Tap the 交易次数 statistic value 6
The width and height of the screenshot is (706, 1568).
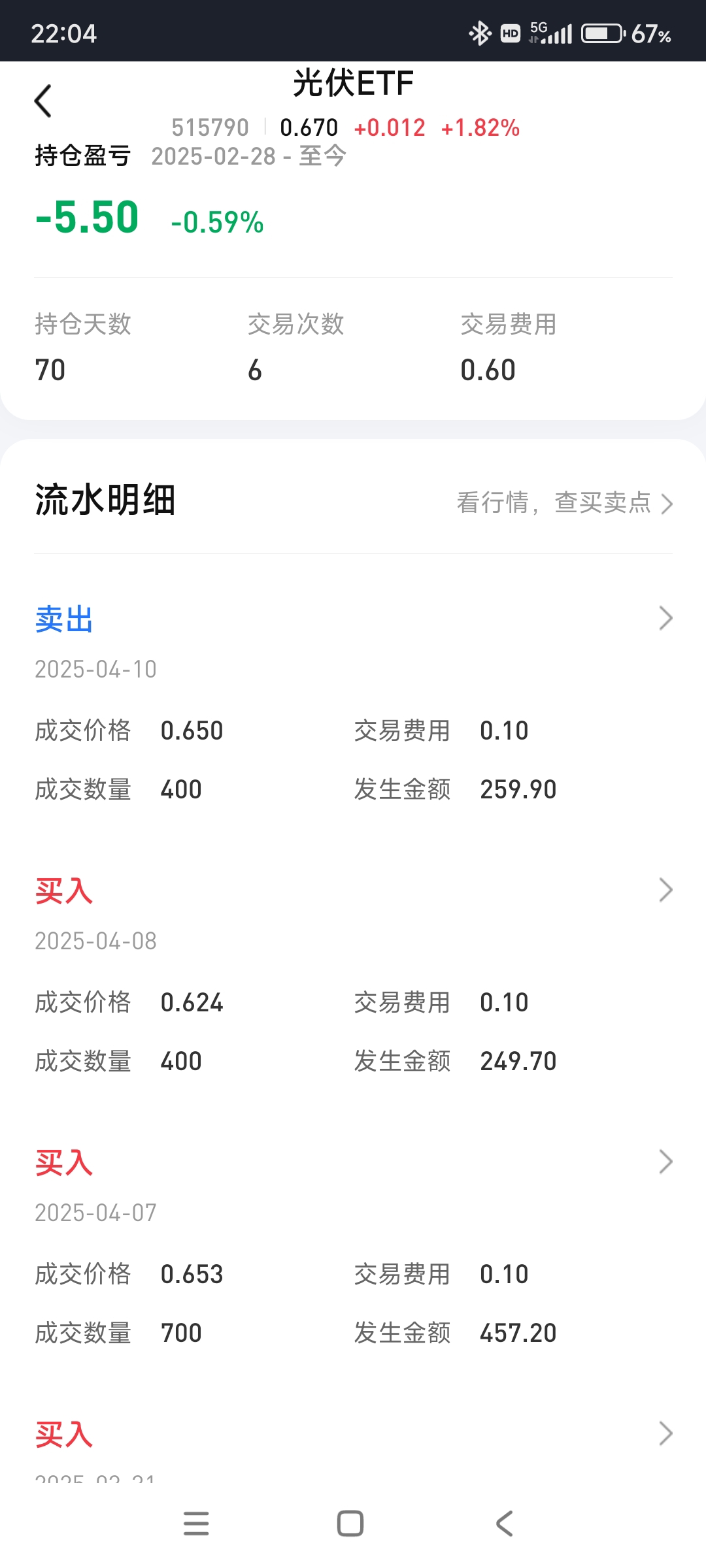click(255, 370)
